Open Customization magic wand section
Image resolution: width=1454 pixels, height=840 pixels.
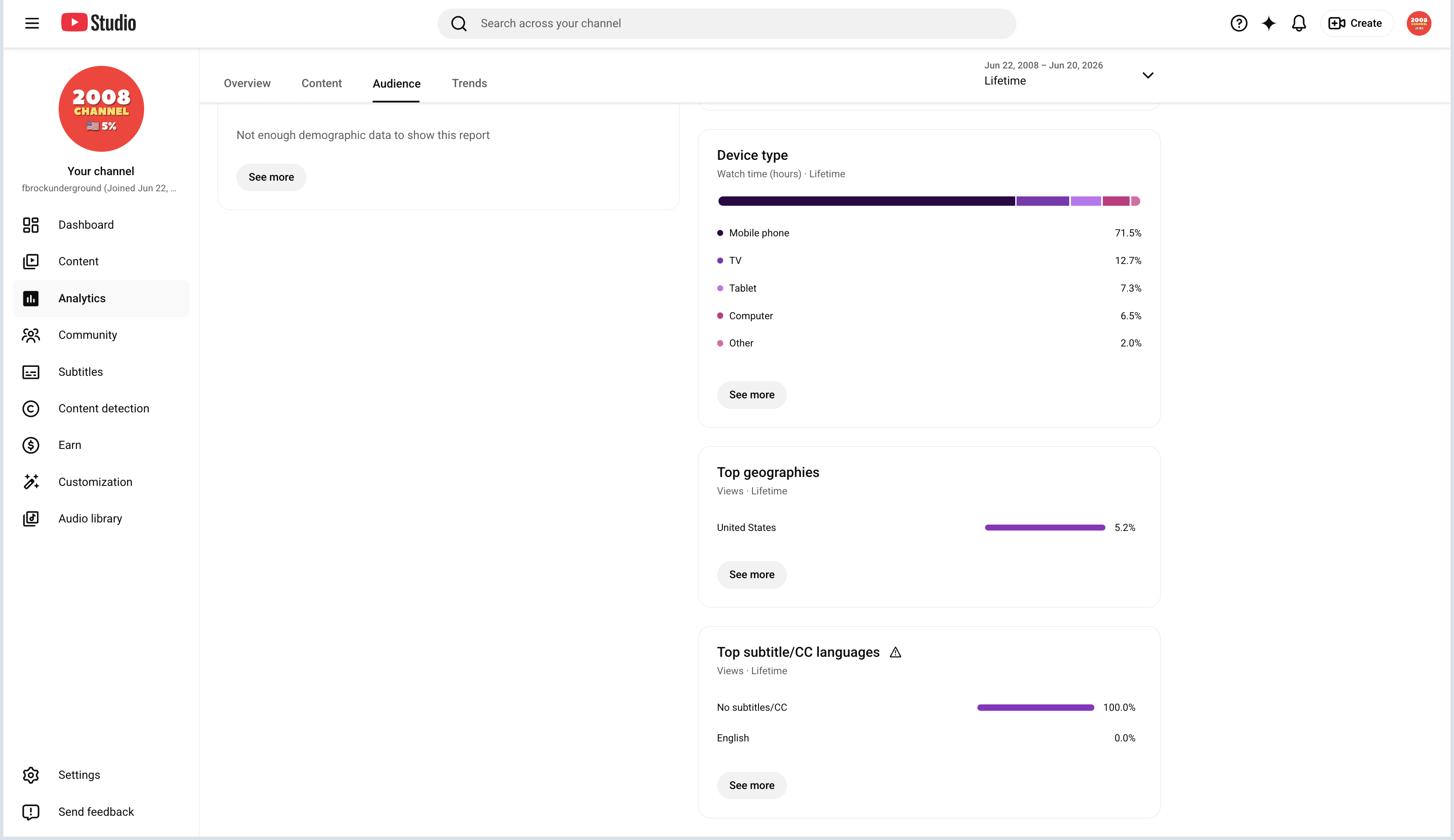(31, 482)
